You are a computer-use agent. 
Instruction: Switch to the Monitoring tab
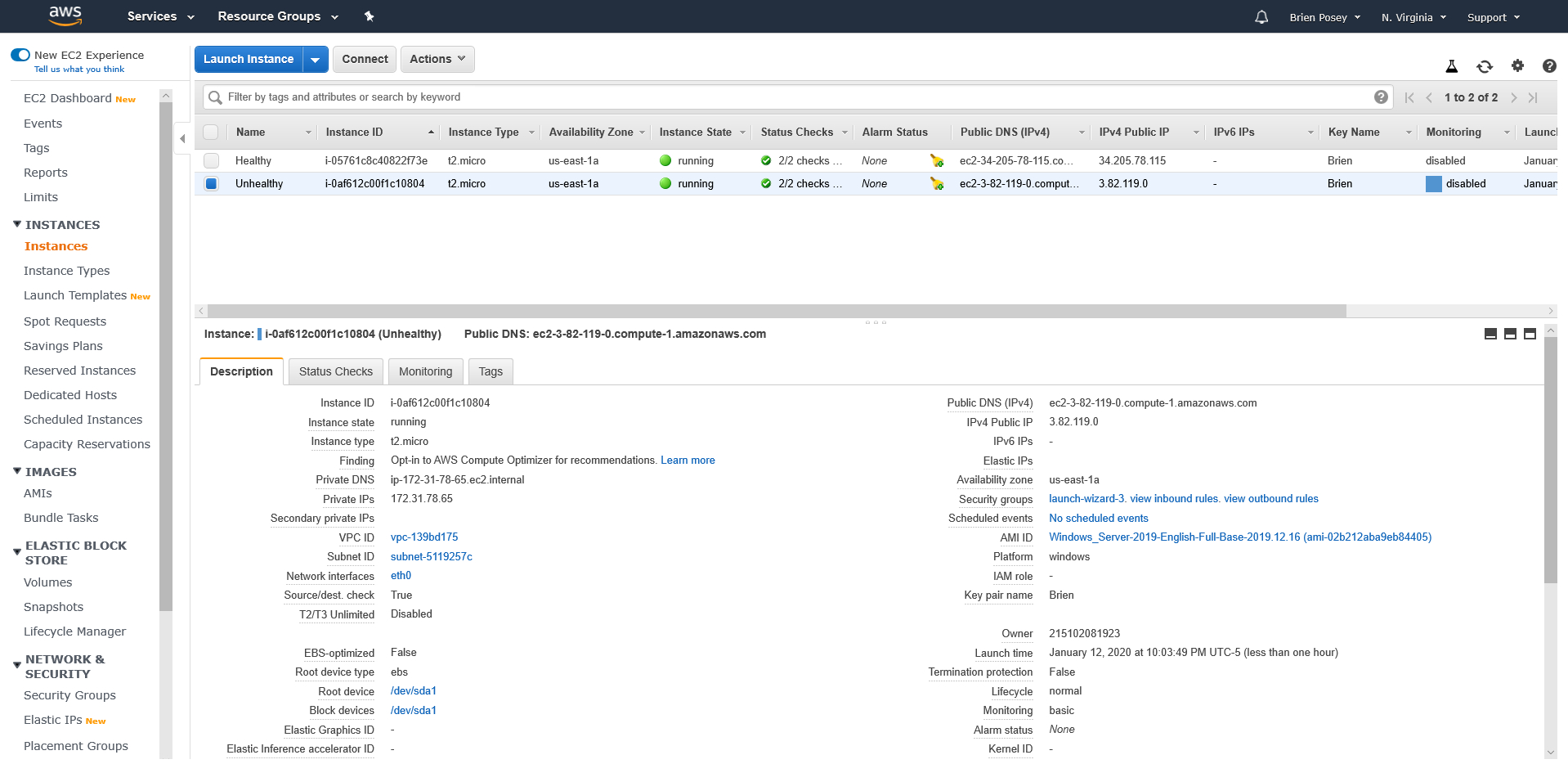coord(426,371)
